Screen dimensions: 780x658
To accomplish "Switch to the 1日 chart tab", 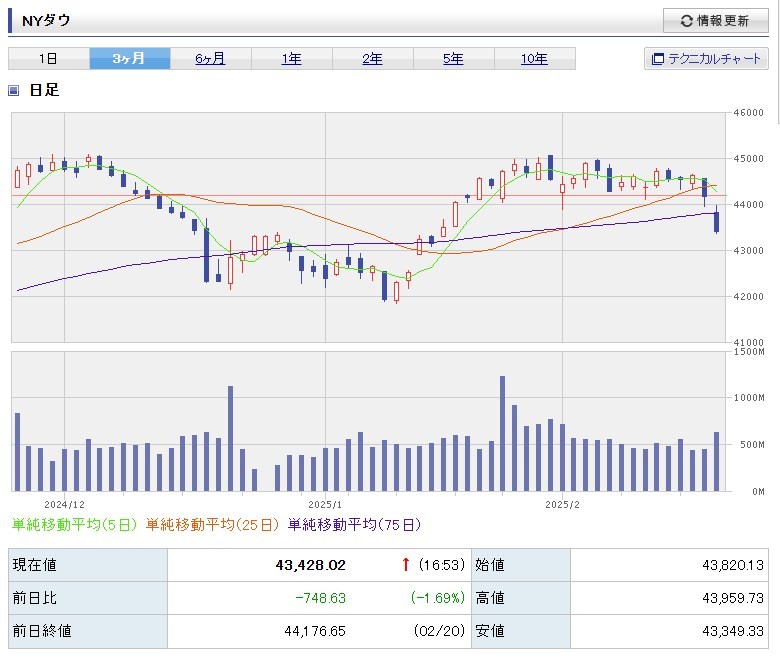I will coord(48,59).
